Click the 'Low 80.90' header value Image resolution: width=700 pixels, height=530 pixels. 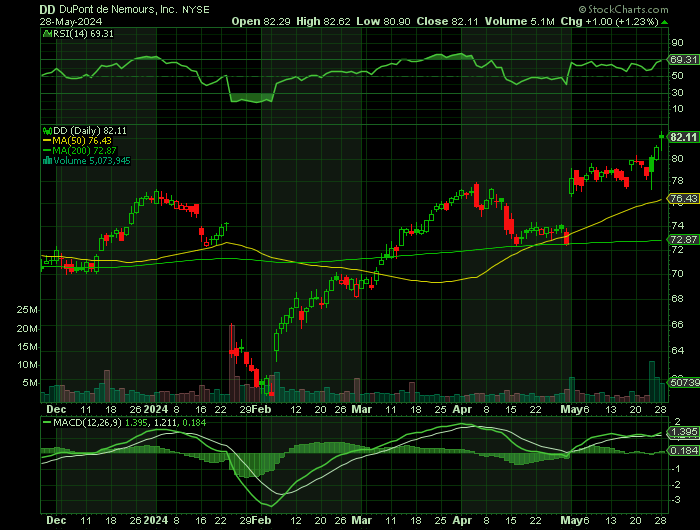point(383,21)
